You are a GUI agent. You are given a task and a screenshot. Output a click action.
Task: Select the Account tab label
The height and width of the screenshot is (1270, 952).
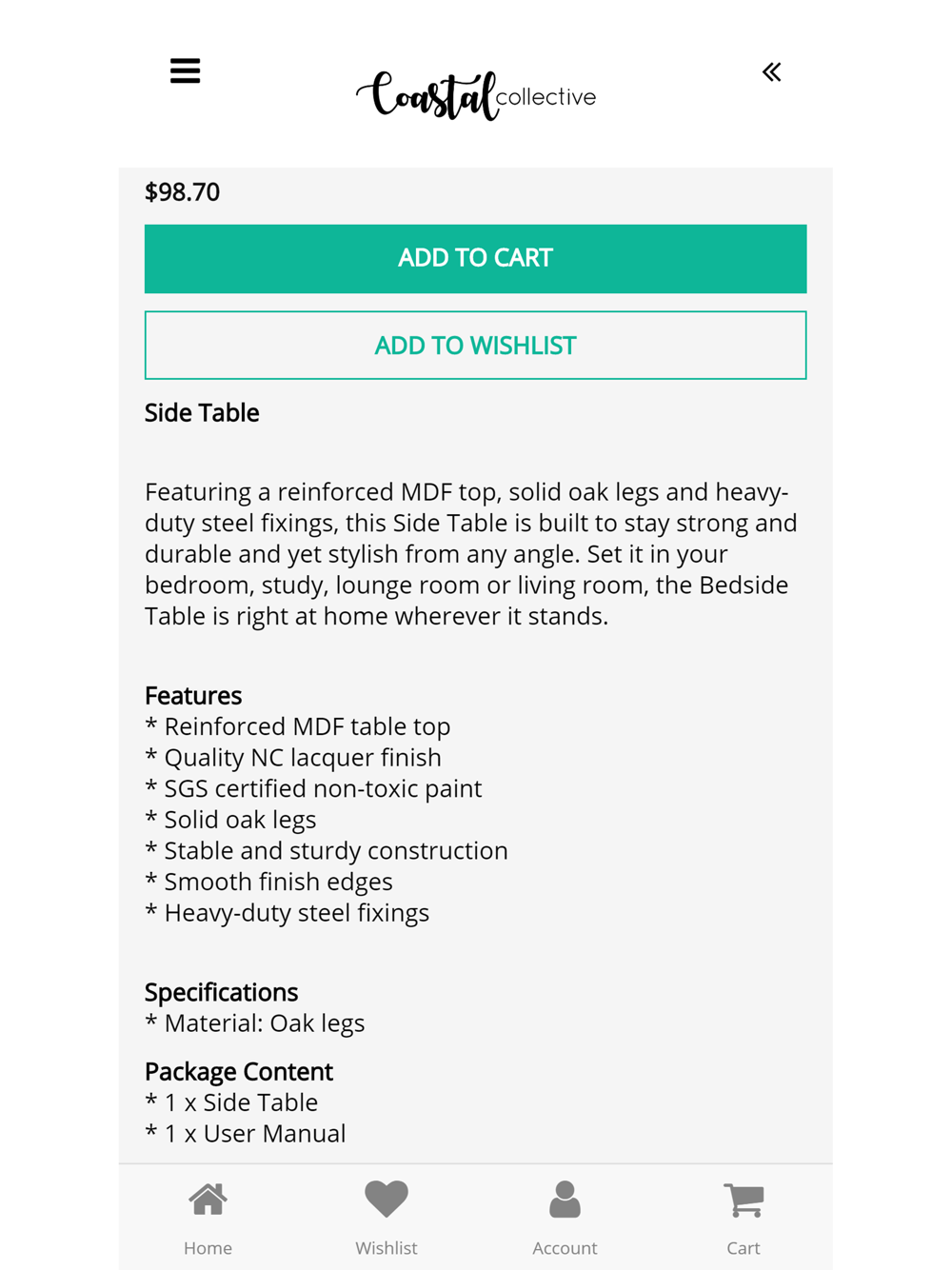[x=565, y=1248]
